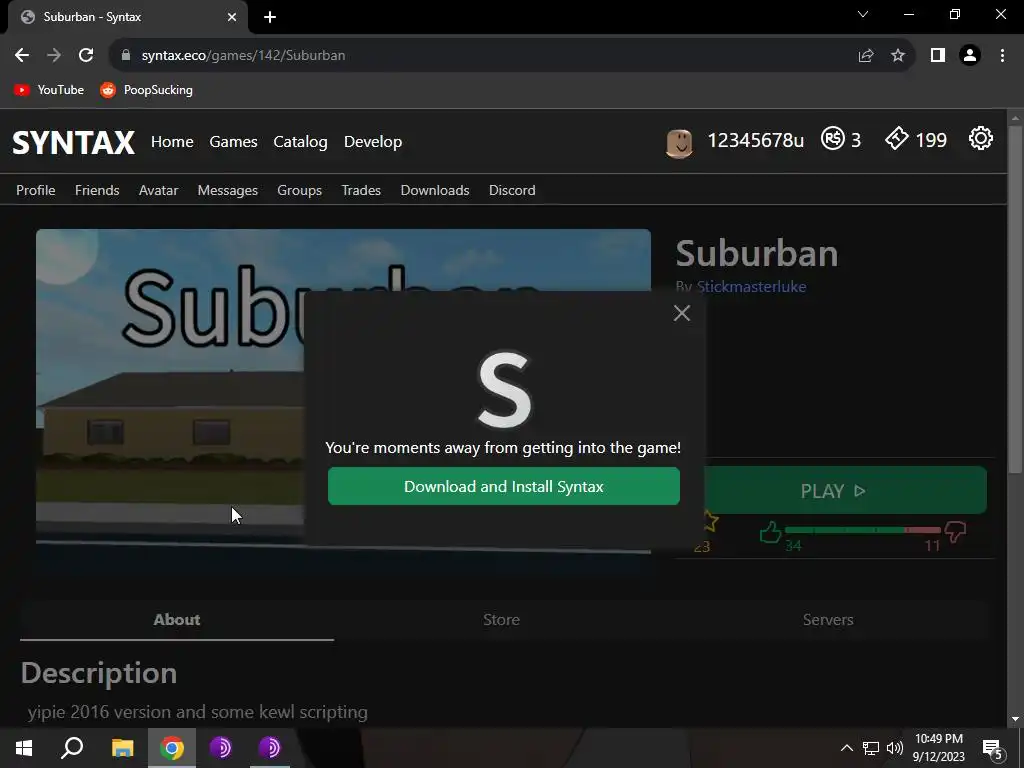Switch to the Servers tab
Viewport: 1024px width, 768px height.
click(x=828, y=620)
